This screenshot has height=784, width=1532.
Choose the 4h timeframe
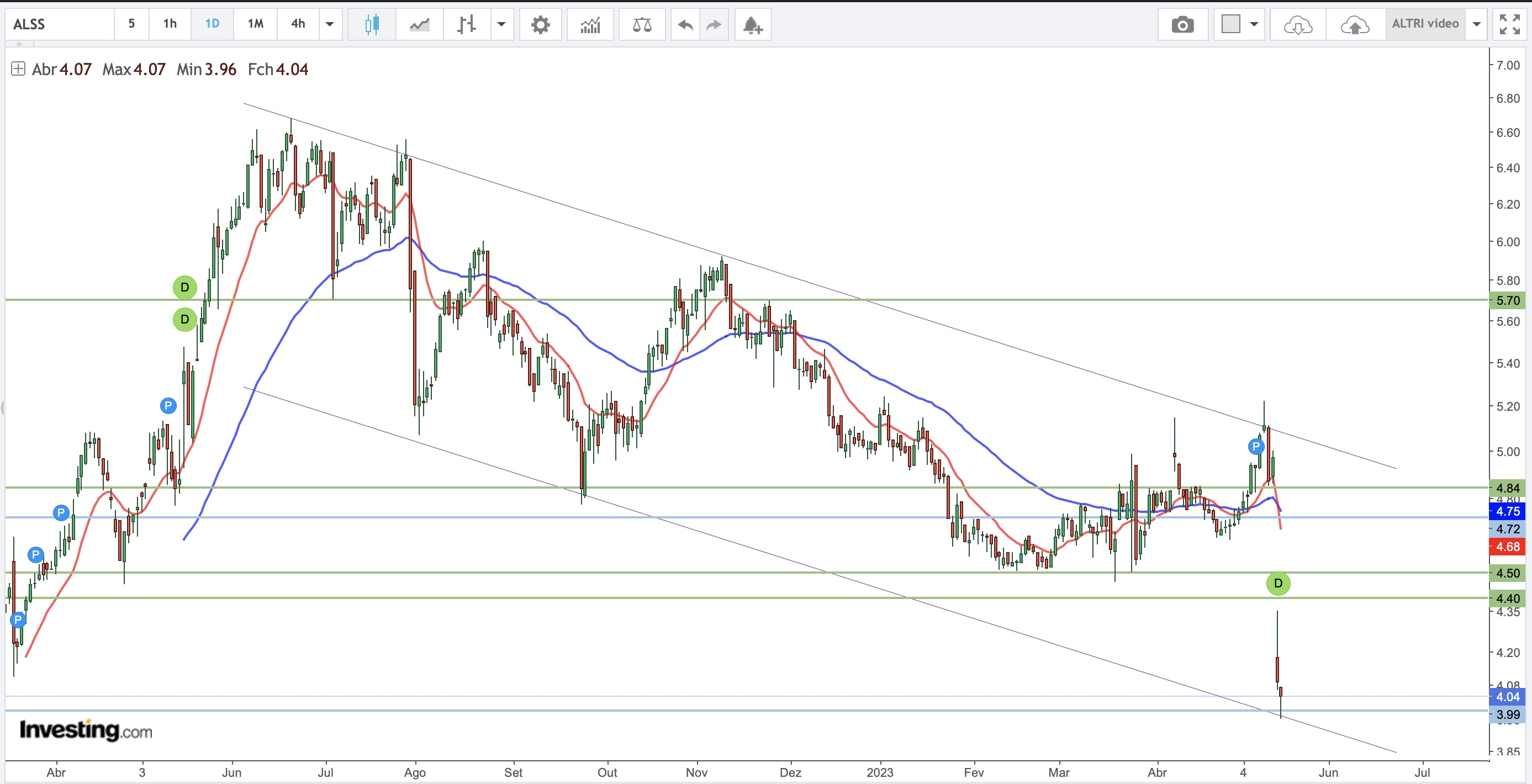[x=298, y=24]
